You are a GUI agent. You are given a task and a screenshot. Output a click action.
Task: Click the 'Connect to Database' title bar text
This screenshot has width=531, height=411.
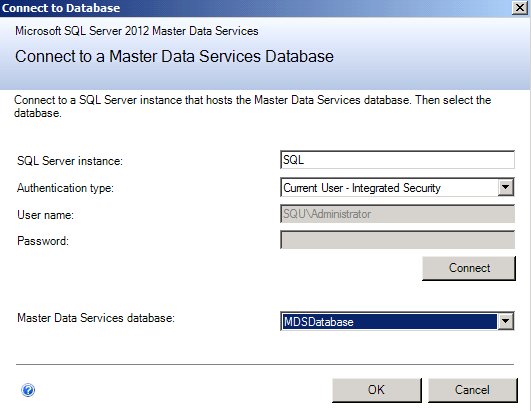[61, 8]
